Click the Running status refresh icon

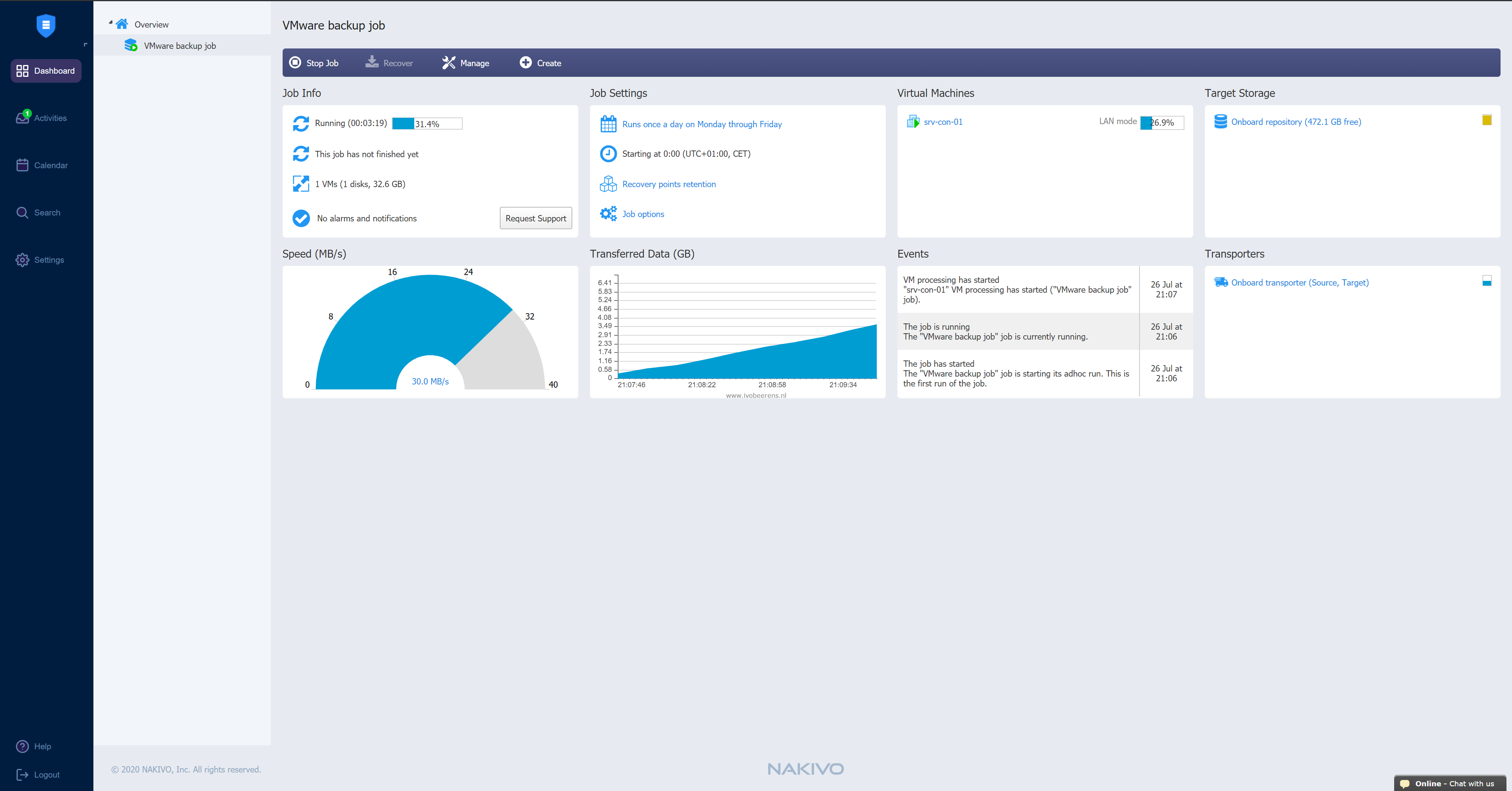tap(301, 123)
